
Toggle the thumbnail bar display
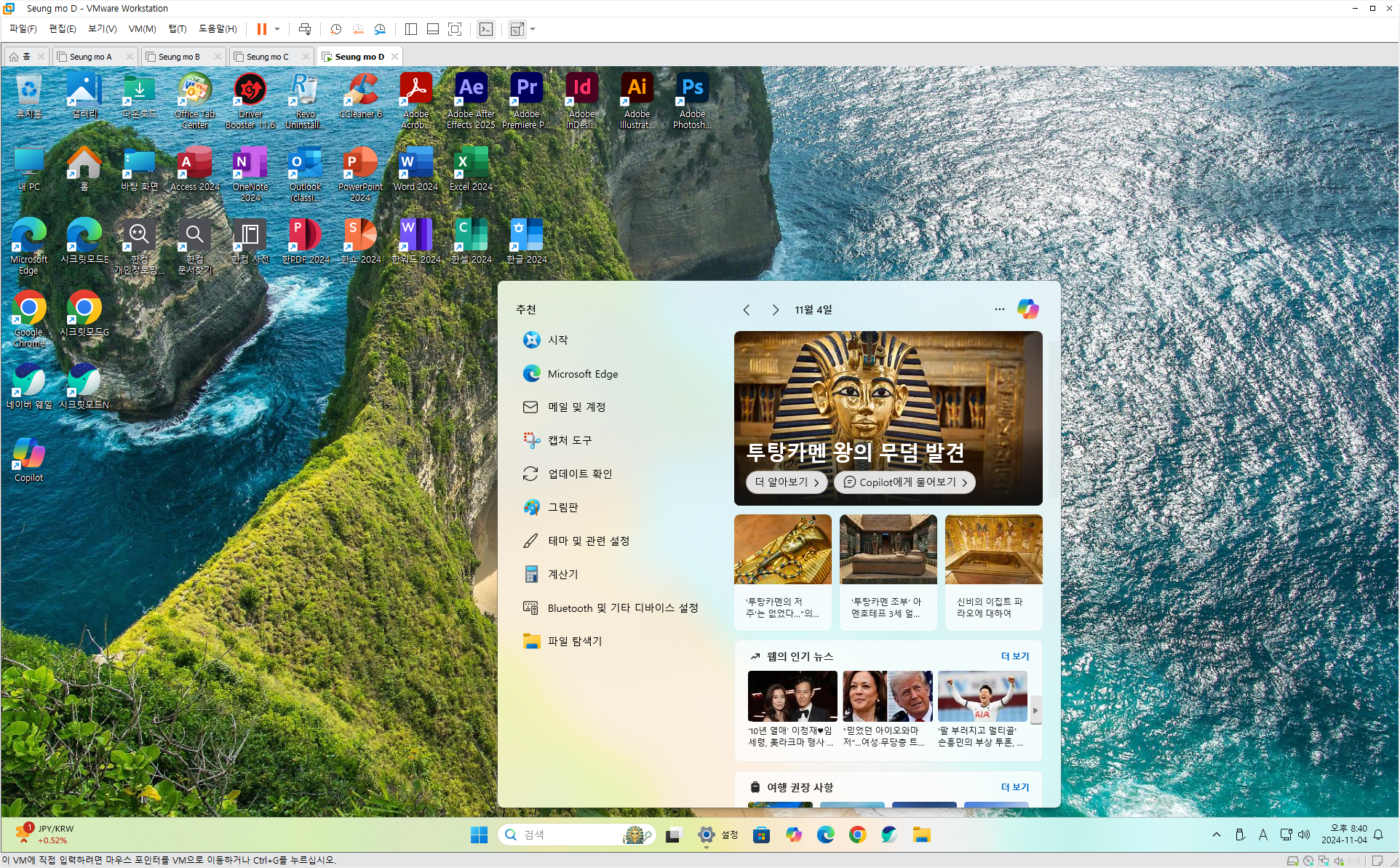pyautogui.click(x=433, y=29)
